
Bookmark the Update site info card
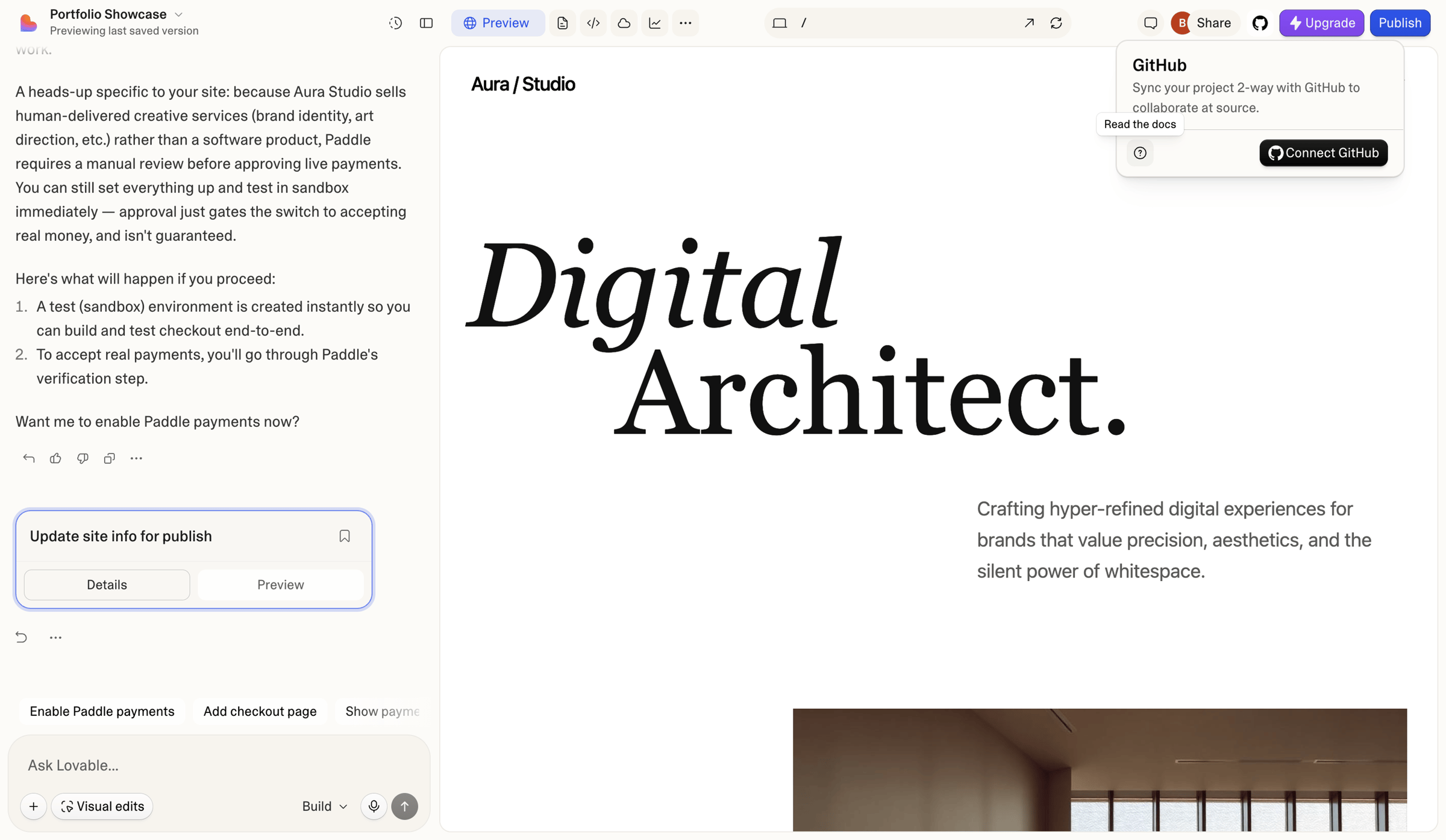345,536
